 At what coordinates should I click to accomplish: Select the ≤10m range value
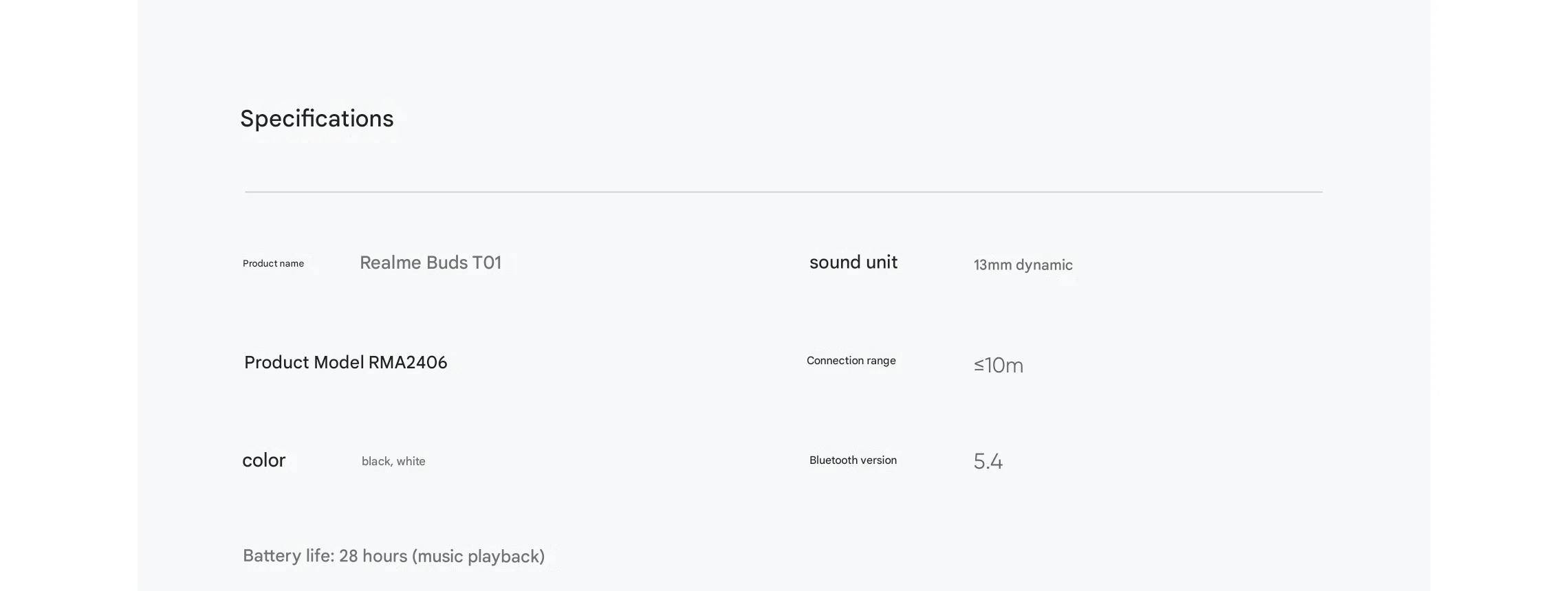(x=998, y=366)
